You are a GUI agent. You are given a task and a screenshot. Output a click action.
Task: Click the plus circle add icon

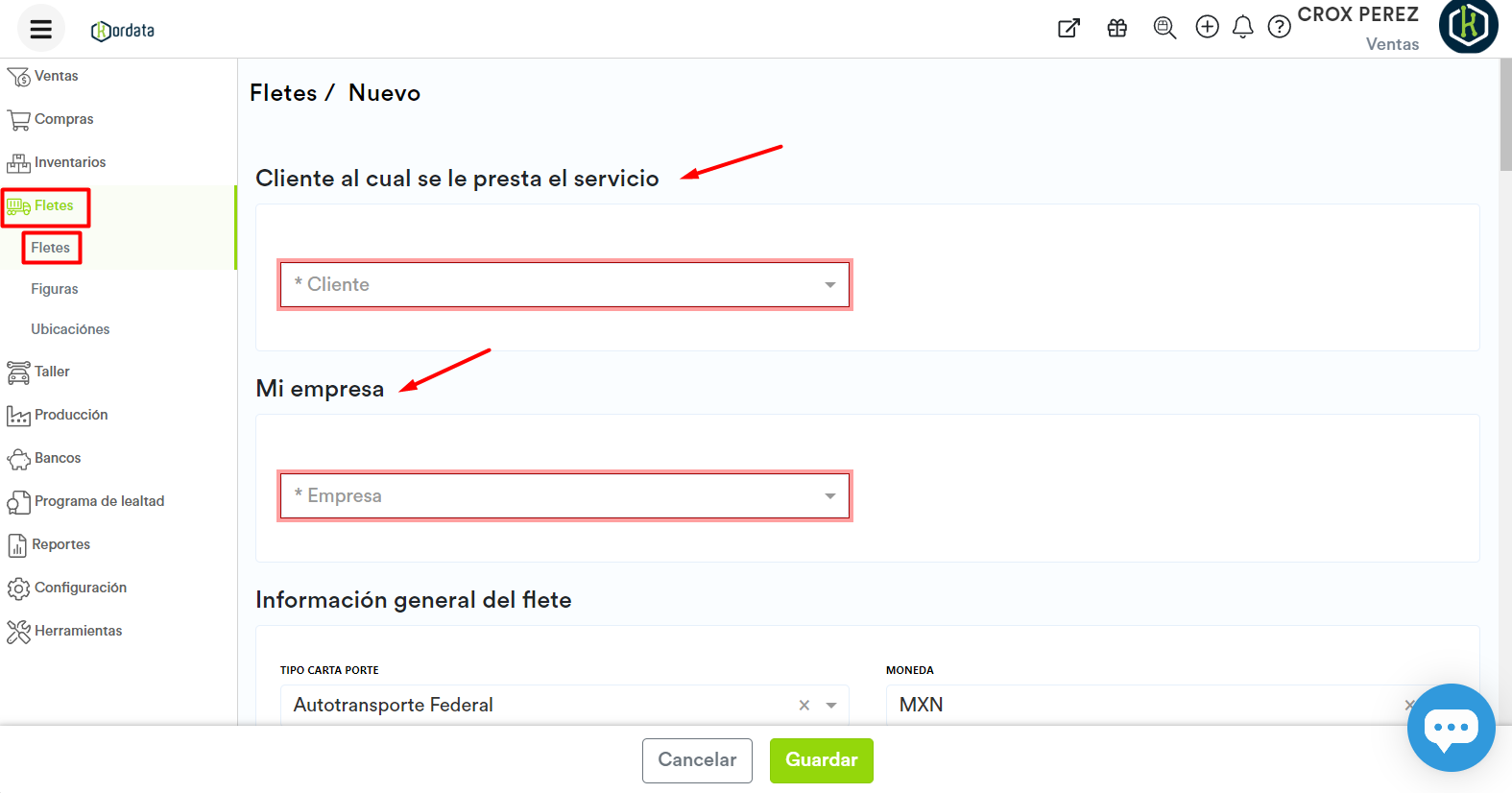pos(1207,27)
